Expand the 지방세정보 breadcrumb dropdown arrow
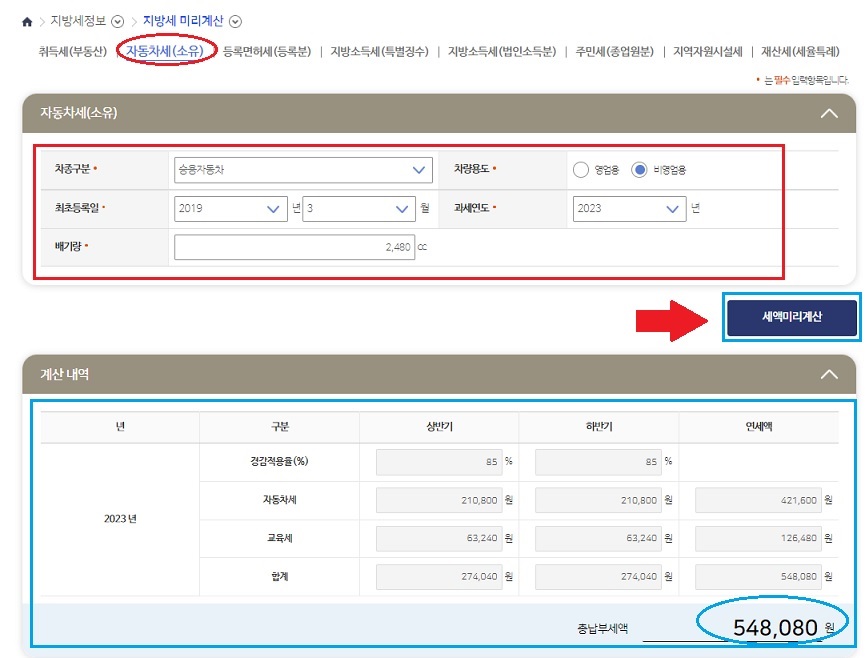Image resolution: width=865 pixels, height=658 pixels. [118, 22]
